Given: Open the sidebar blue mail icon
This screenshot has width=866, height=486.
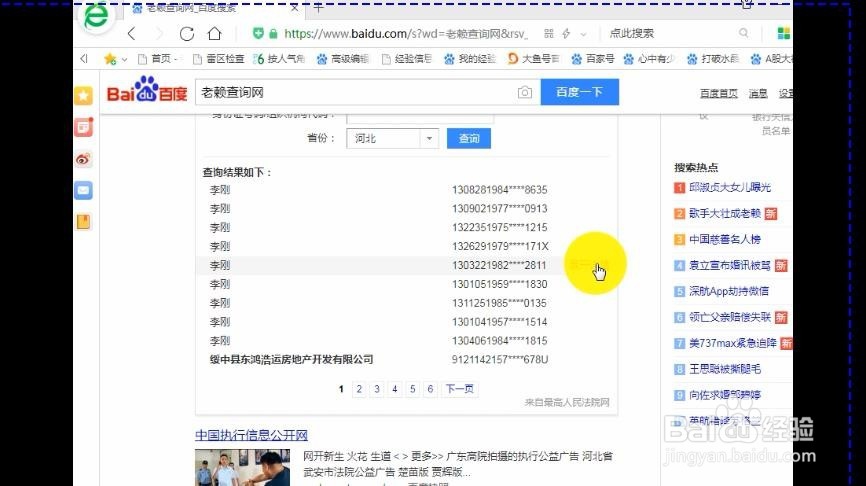Looking at the screenshot, I should [x=83, y=191].
